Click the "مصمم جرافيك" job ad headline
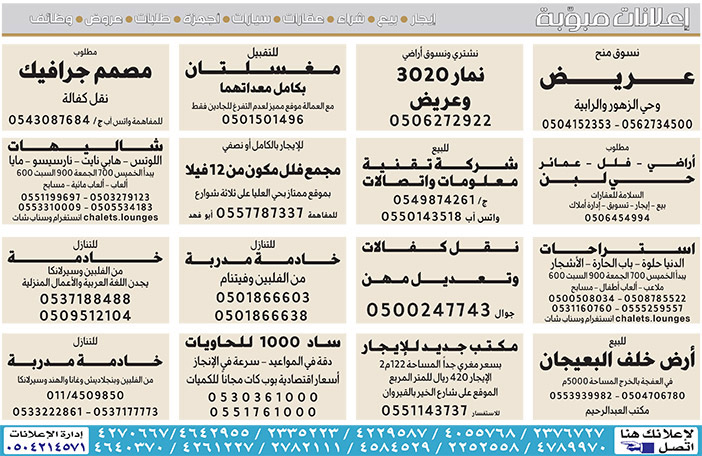702x456 pixels. click(x=85, y=71)
